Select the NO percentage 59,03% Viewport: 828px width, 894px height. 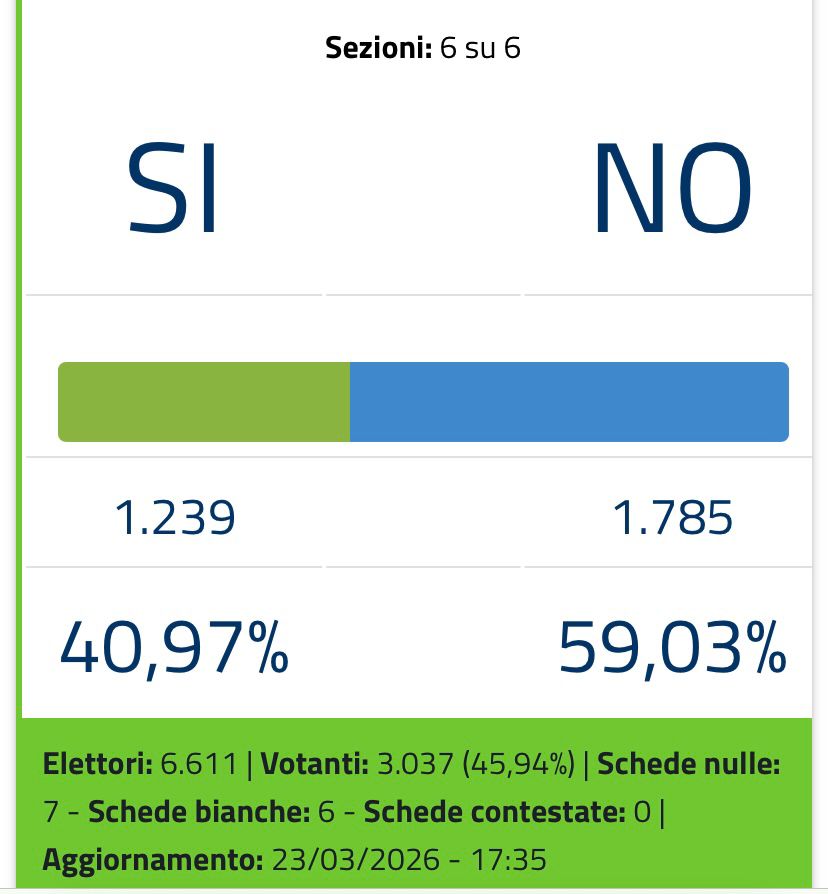coord(672,647)
